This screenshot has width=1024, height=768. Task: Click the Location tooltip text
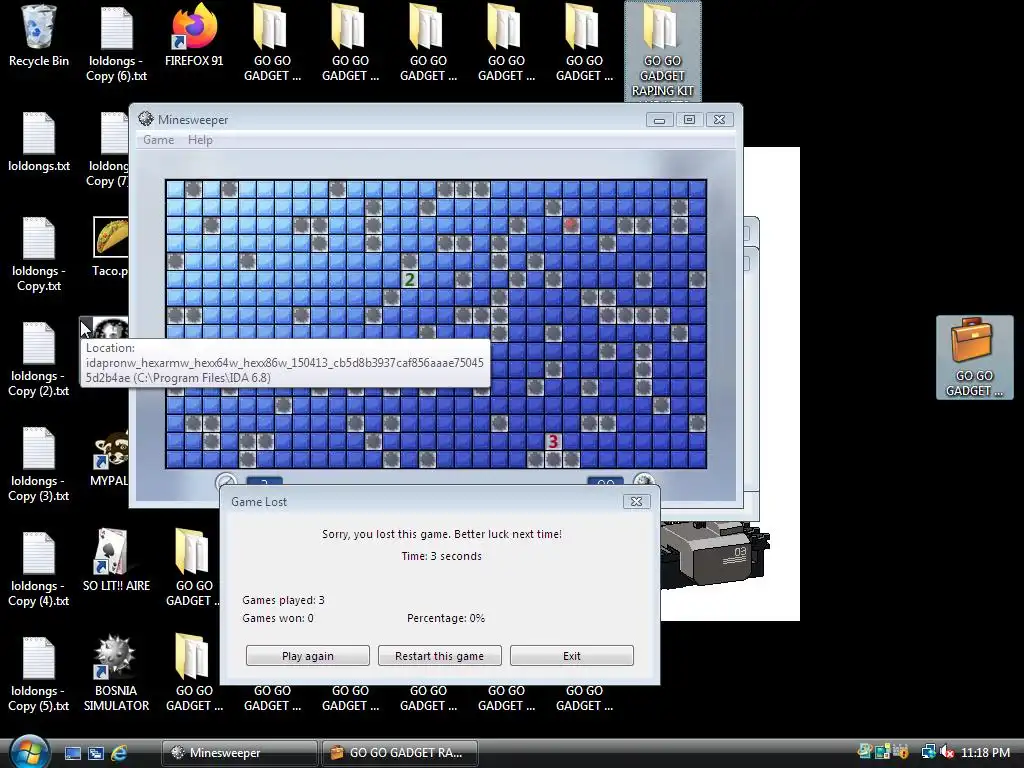point(285,362)
